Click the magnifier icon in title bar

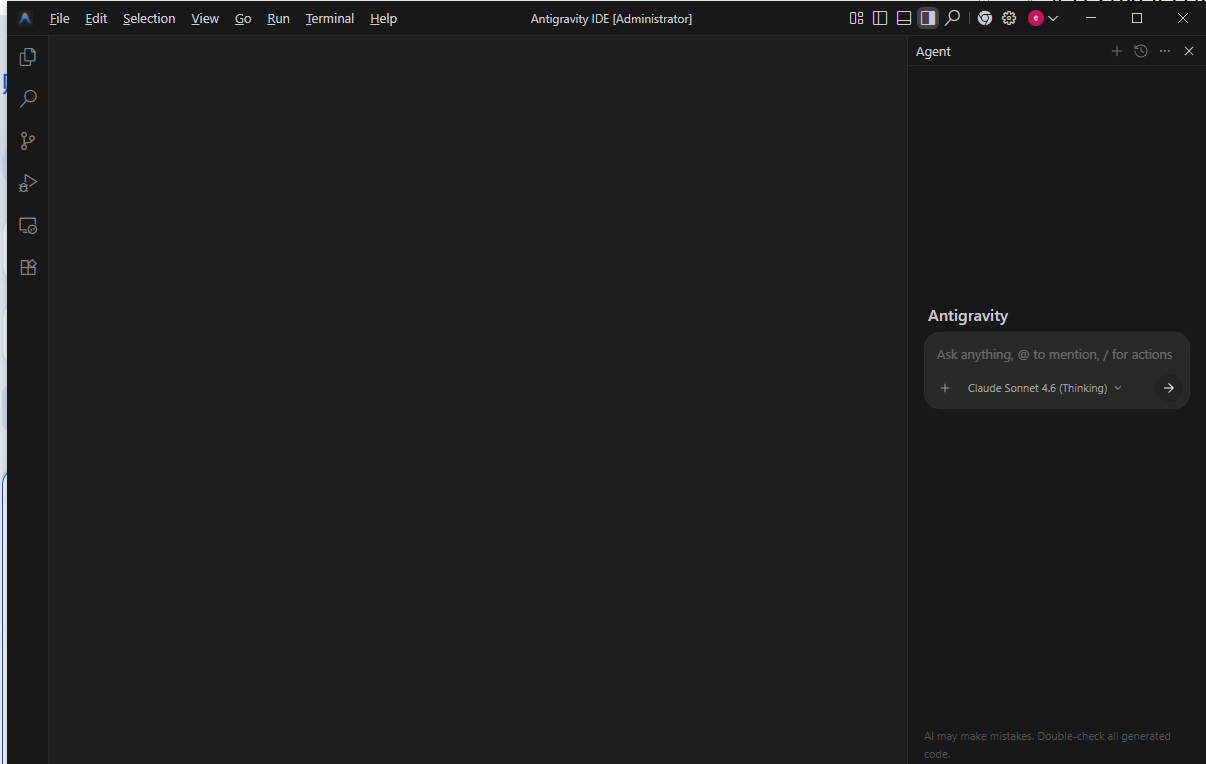(953, 18)
